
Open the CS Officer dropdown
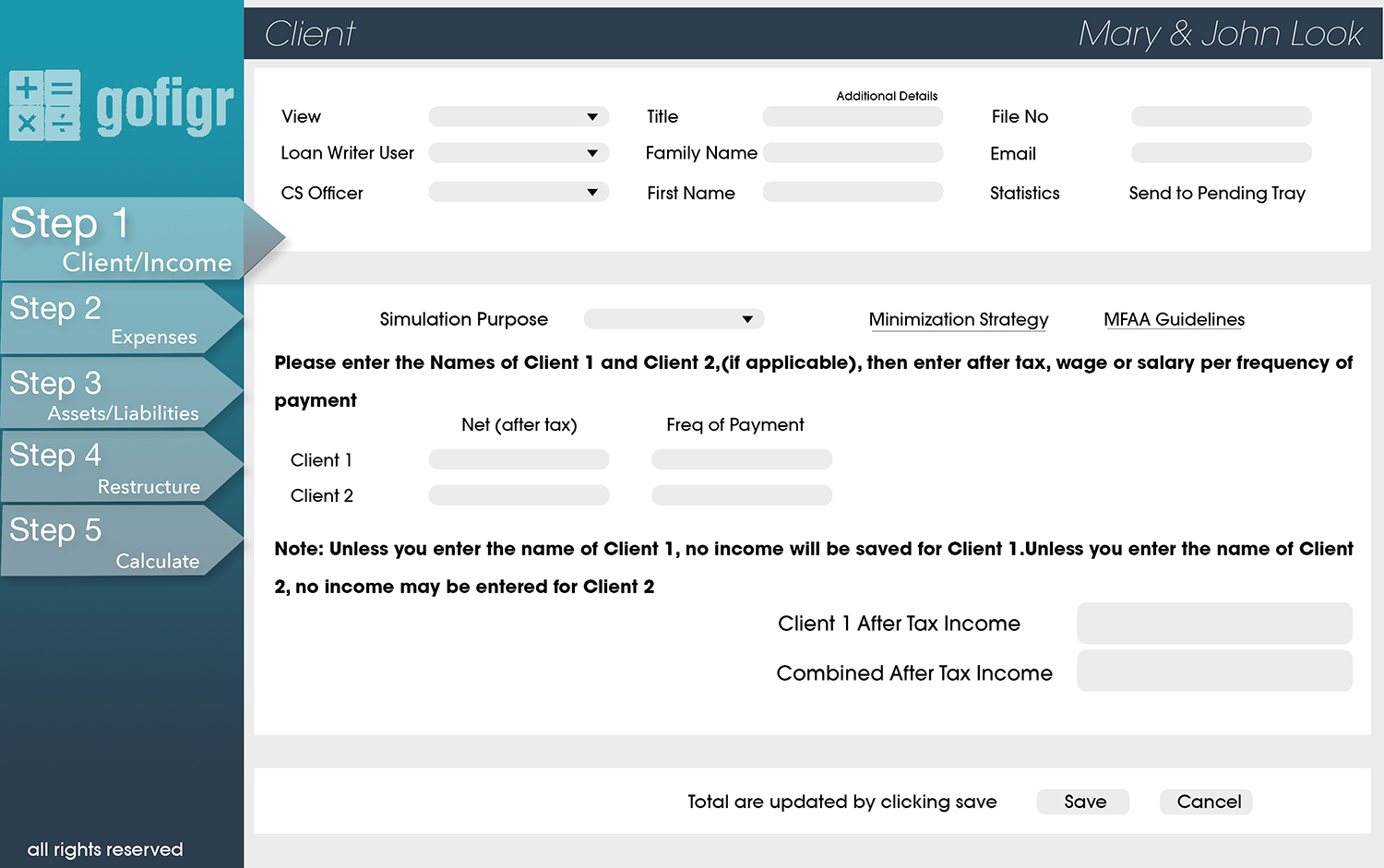click(519, 192)
